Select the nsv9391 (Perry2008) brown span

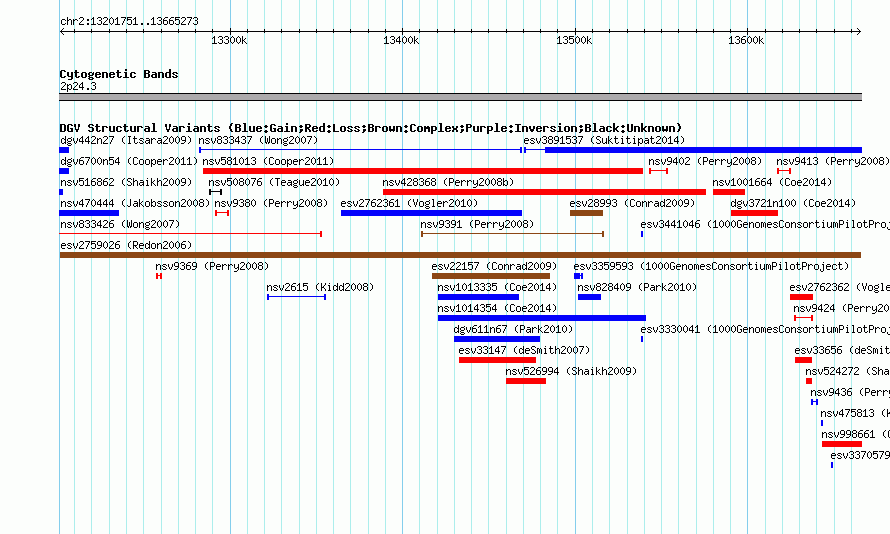[x=513, y=234]
